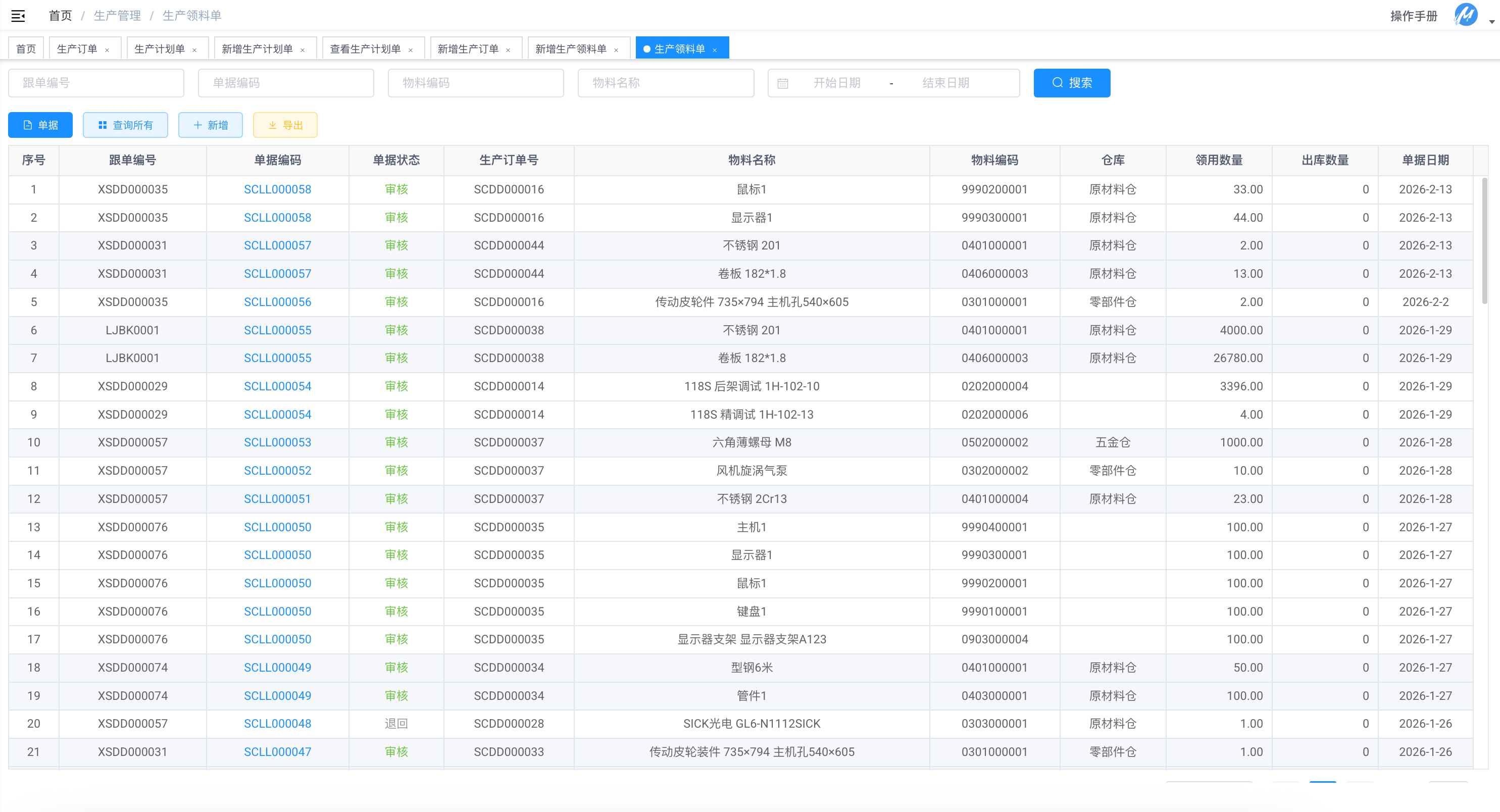Screen dimensions: 1500x812
Task: Switch to 新增生产订单 tab
Action: 468,49
